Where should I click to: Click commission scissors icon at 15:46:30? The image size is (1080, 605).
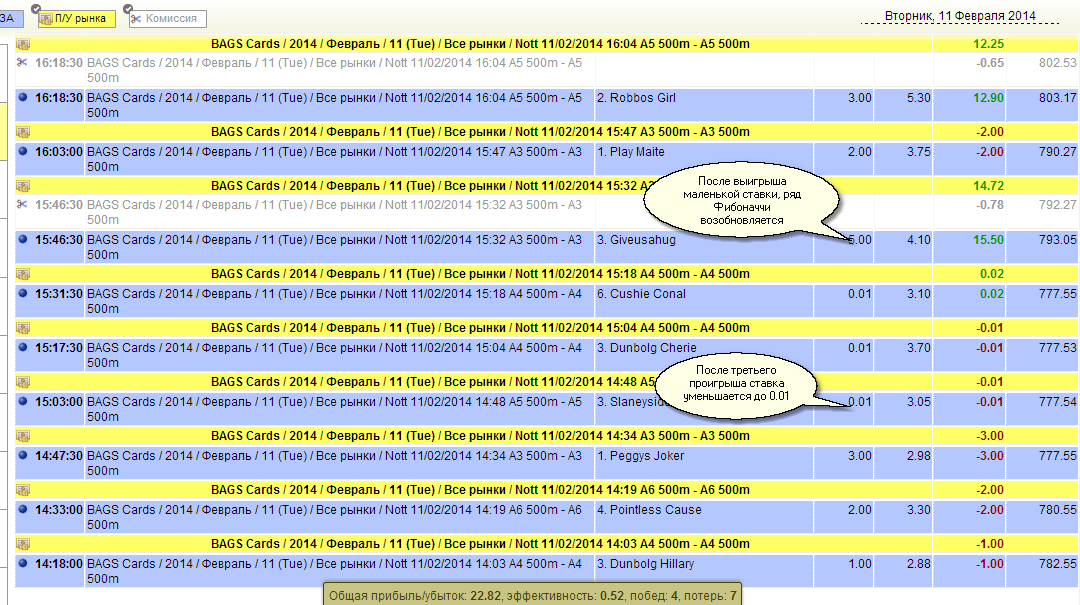(x=22, y=205)
